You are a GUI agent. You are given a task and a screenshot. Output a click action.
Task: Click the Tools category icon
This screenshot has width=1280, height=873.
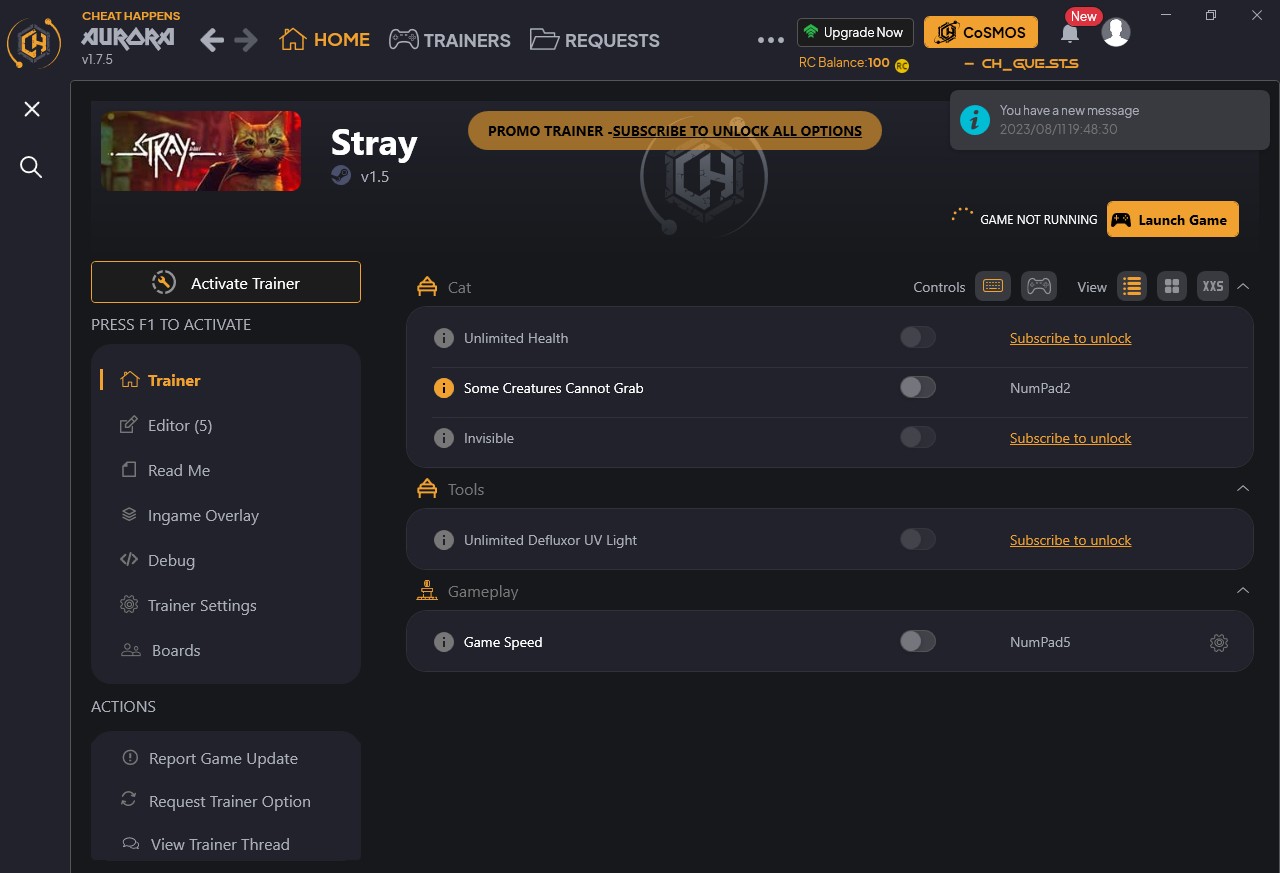pos(427,489)
